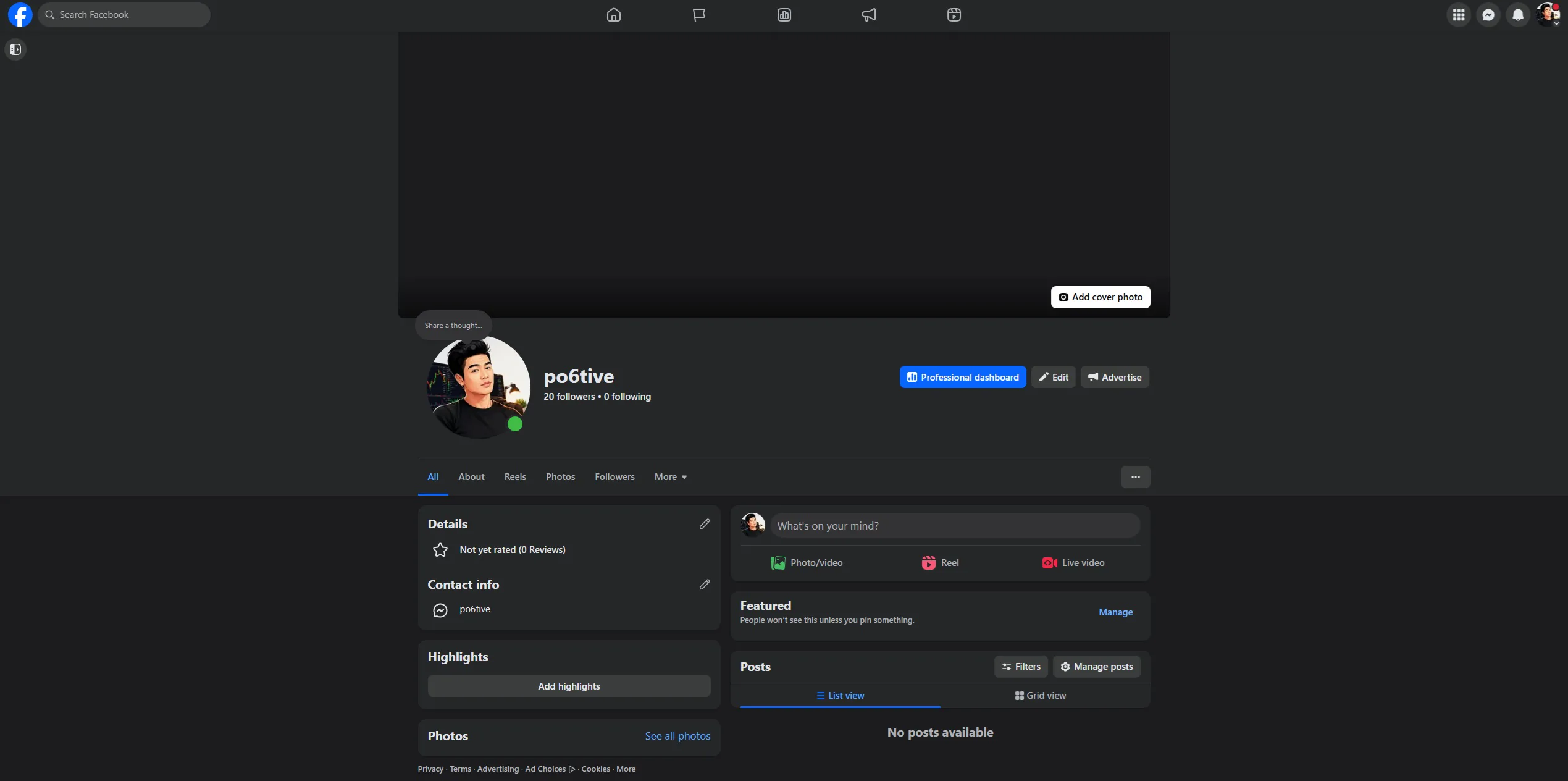Open the account profile menu avatar
The width and height of the screenshot is (1568, 781).
[x=1548, y=15]
